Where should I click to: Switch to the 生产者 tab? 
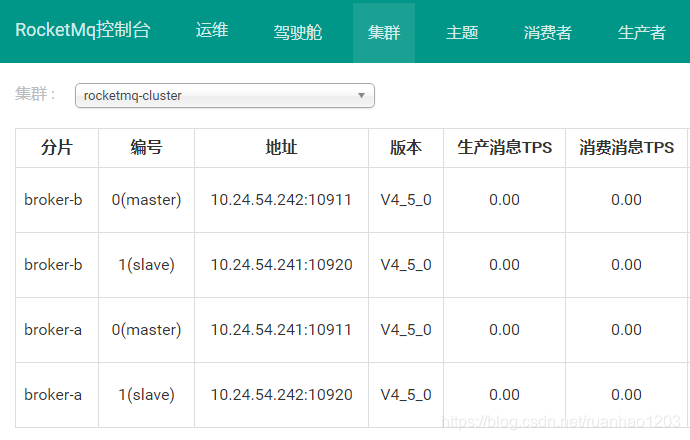[x=642, y=32]
